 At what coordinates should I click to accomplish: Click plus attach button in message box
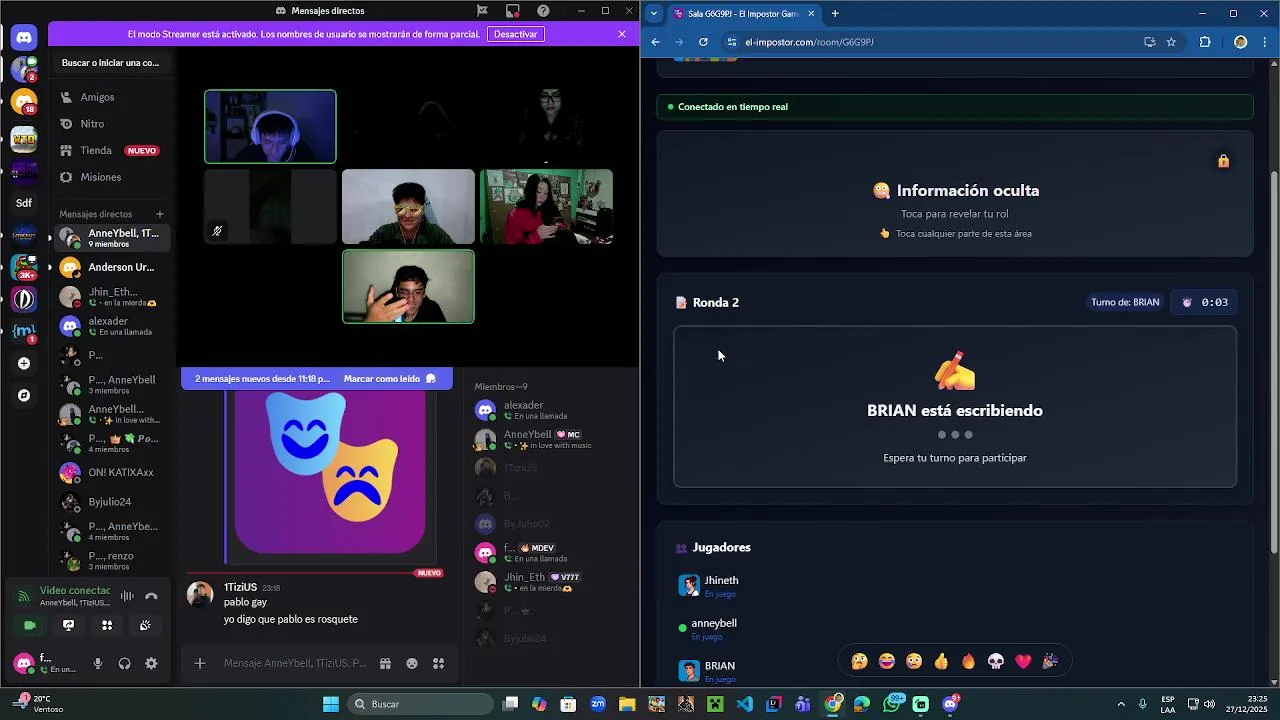click(x=200, y=663)
